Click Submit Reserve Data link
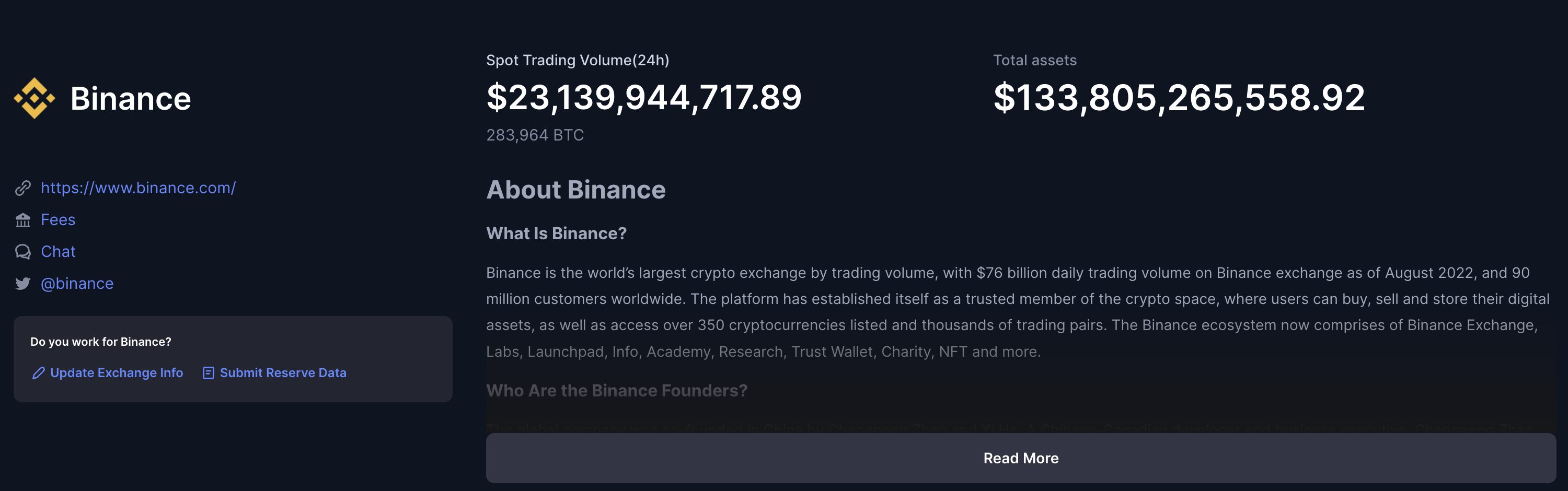The image size is (1568, 491). pyautogui.click(x=283, y=373)
